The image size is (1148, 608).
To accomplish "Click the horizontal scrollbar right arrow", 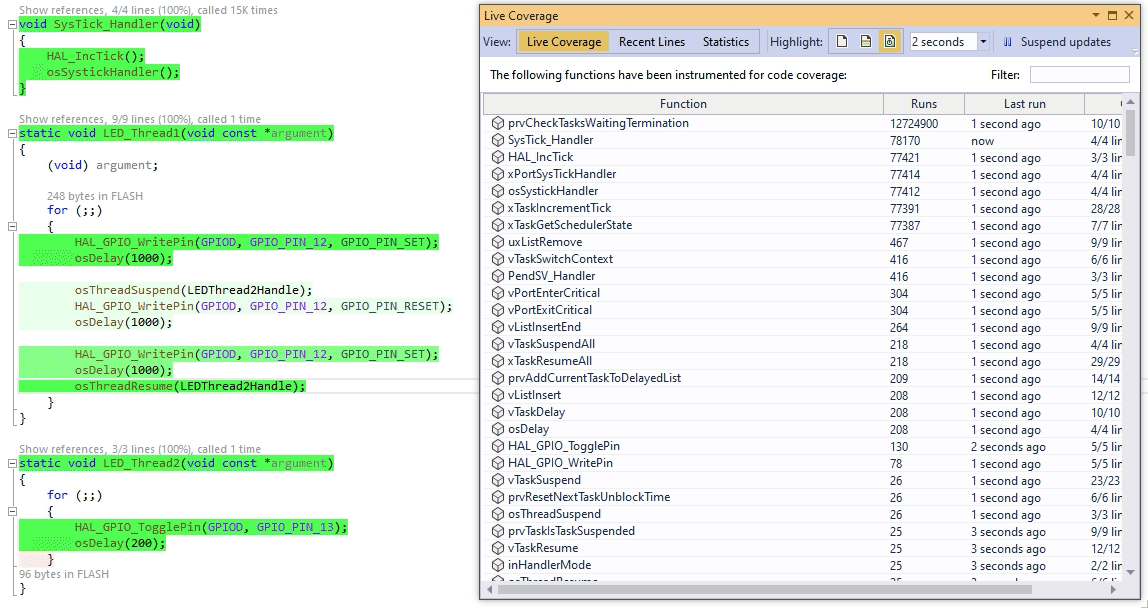I will pyautogui.click(x=1114, y=589).
